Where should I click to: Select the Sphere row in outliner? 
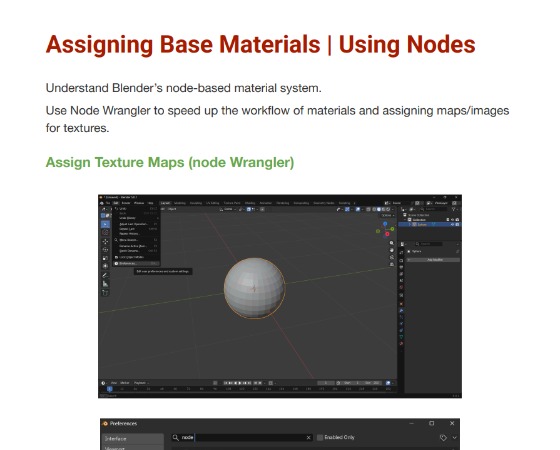(x=430, y=225)
